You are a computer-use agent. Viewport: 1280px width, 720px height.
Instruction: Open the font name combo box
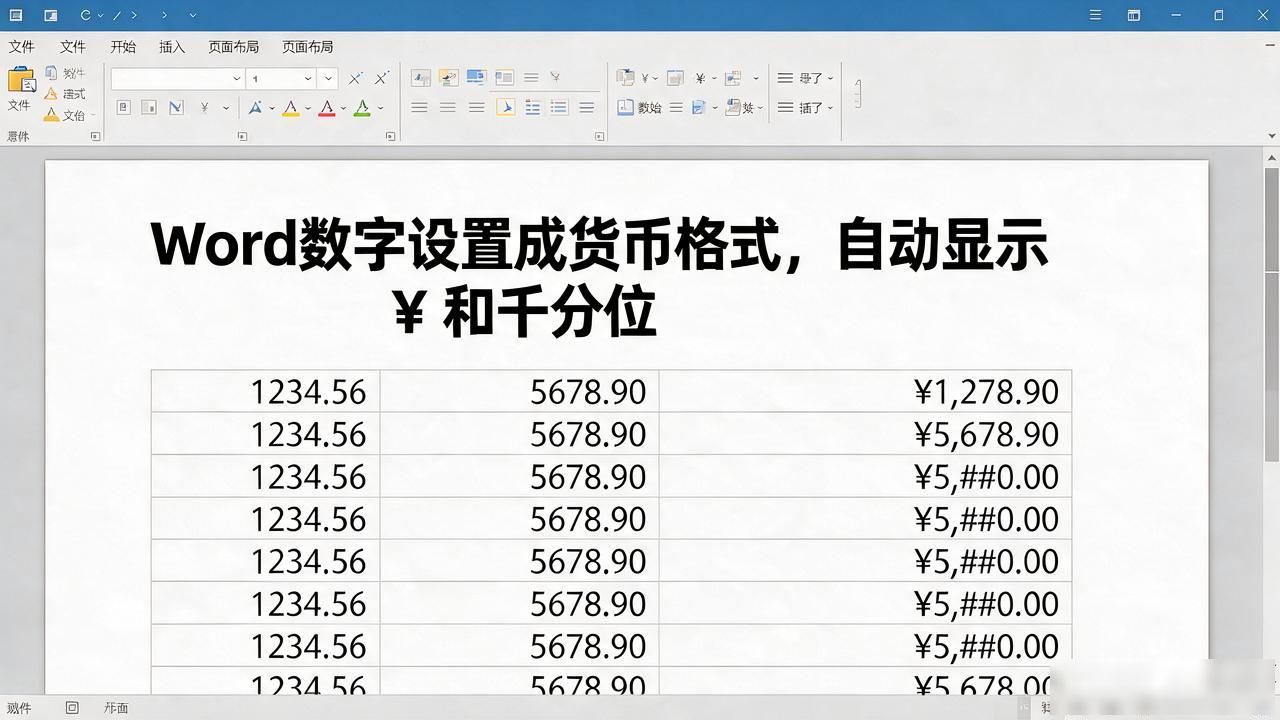(177, 78)
